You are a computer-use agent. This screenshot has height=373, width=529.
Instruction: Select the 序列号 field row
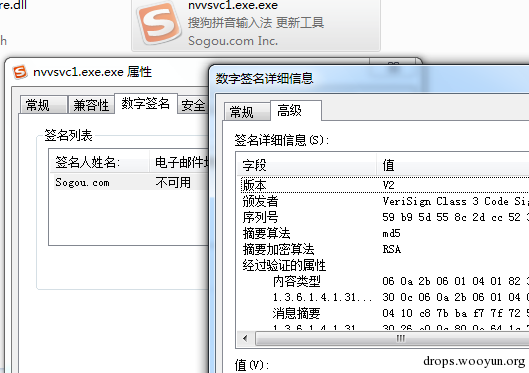tap(385, 217)
